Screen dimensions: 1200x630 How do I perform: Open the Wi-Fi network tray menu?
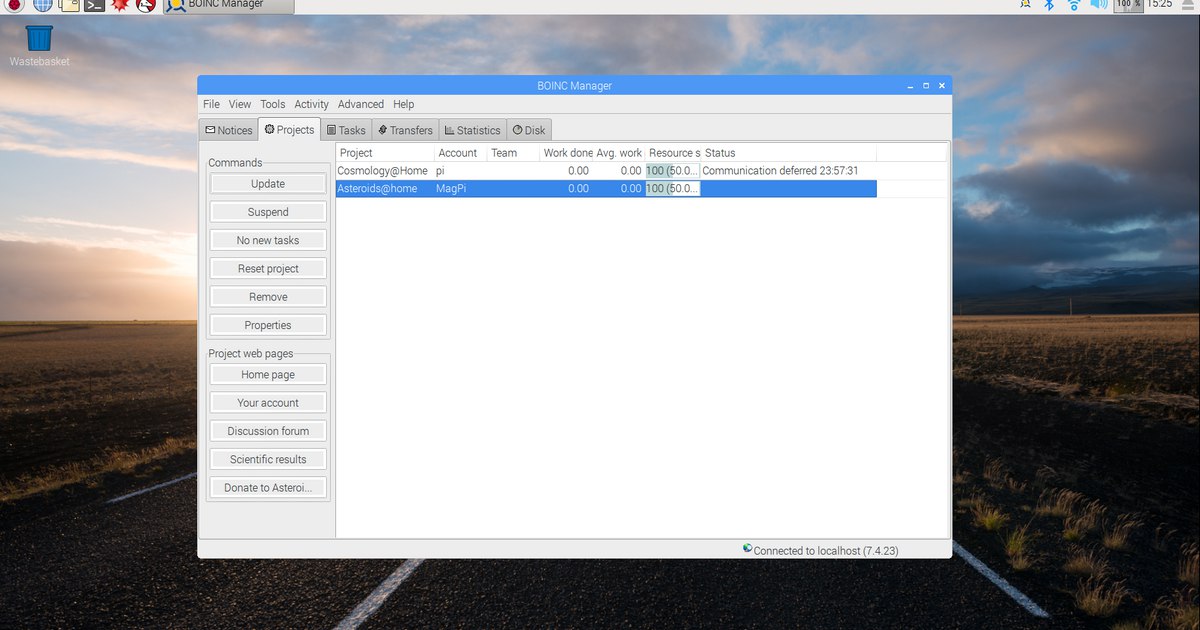click(1075, 4)
